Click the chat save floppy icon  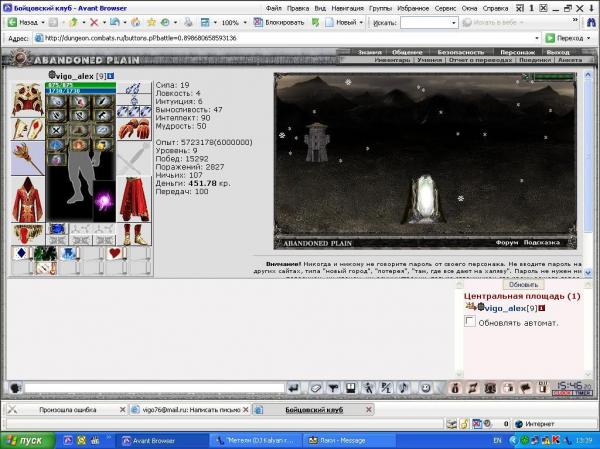point(351,388)
